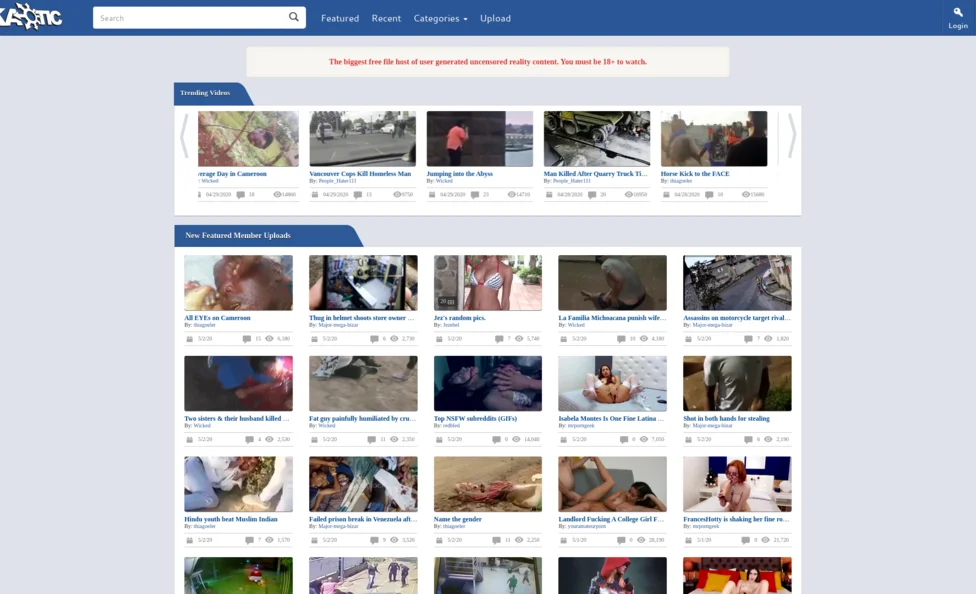Open the Jumping into the Abyss title link

[459, 174]
